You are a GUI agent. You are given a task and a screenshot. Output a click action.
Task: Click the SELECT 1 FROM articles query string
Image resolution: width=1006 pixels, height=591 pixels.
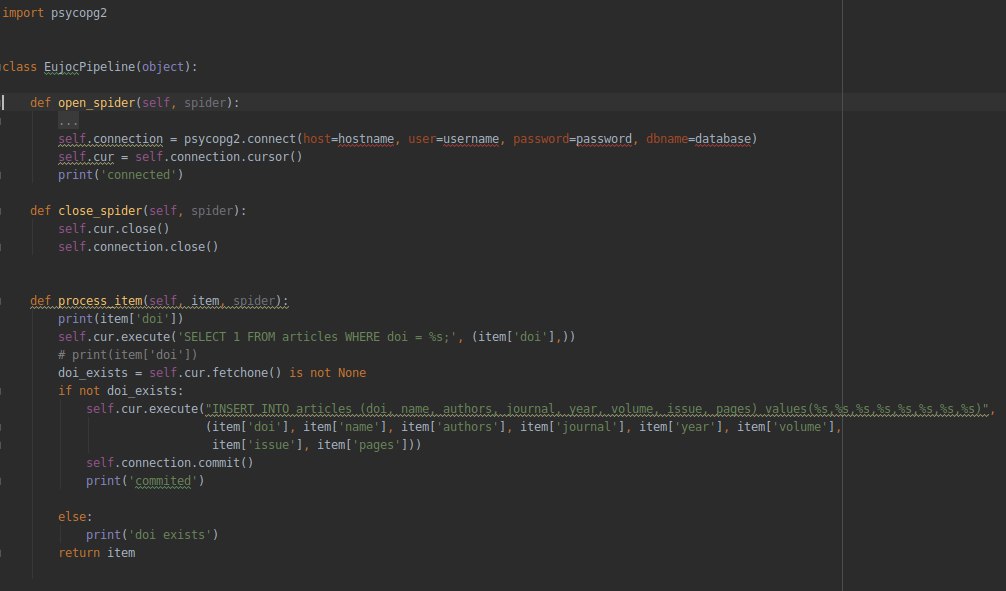(320, 336)
